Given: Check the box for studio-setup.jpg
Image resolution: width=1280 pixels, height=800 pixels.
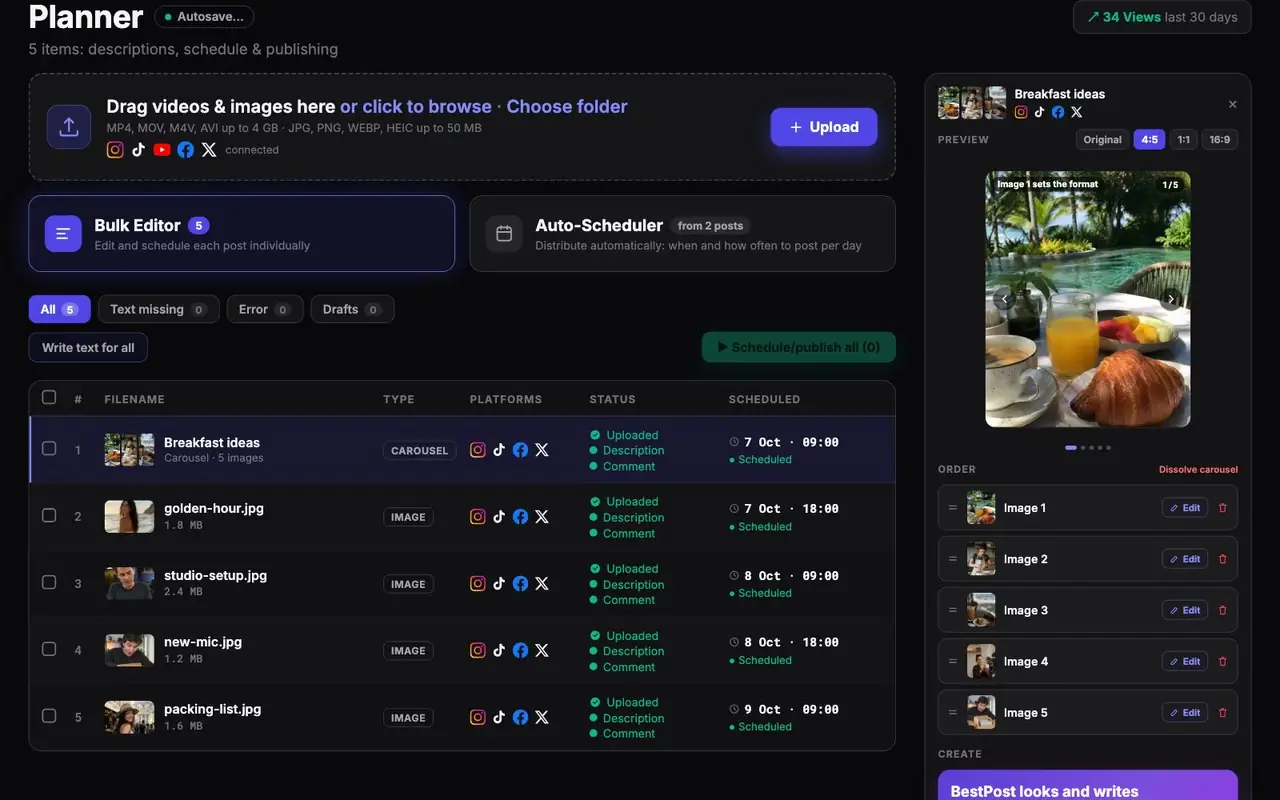Looking at the screenshot, I should pyautogui.click(x=49, y=582).
